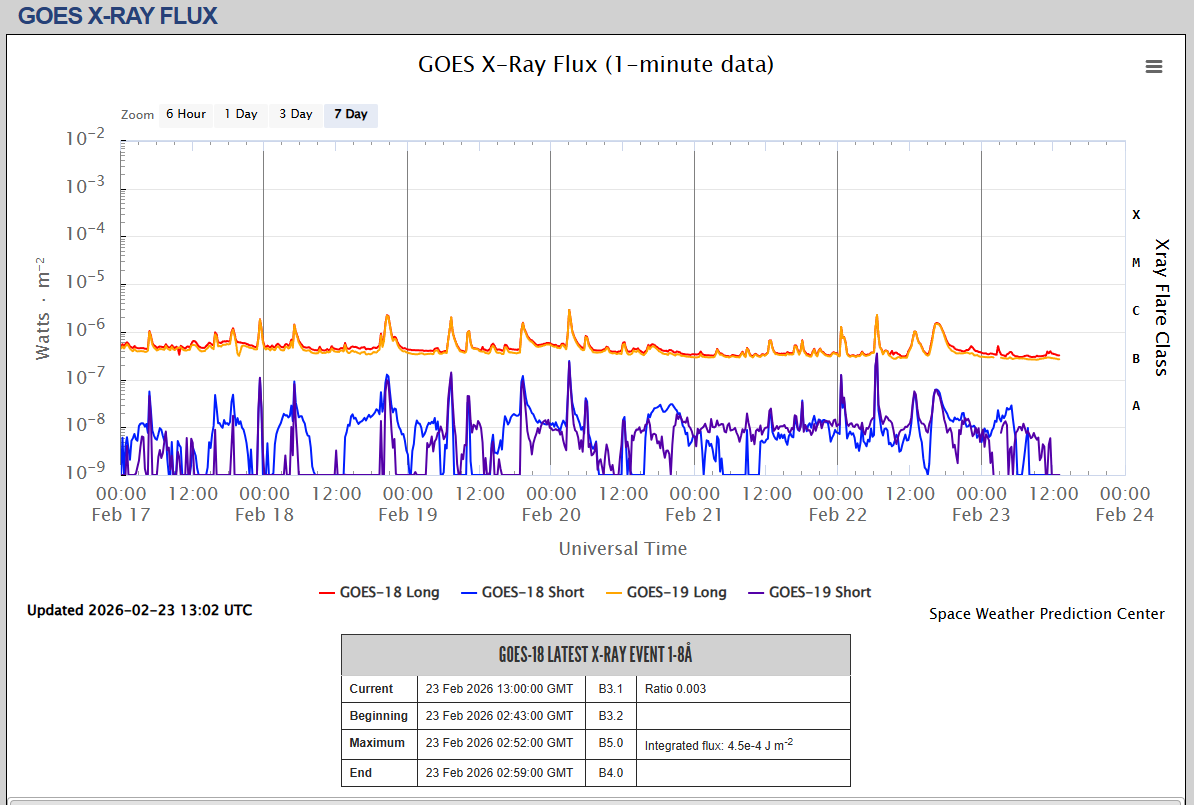
Task: Click the A flare class label
Action: [1136, 406]
